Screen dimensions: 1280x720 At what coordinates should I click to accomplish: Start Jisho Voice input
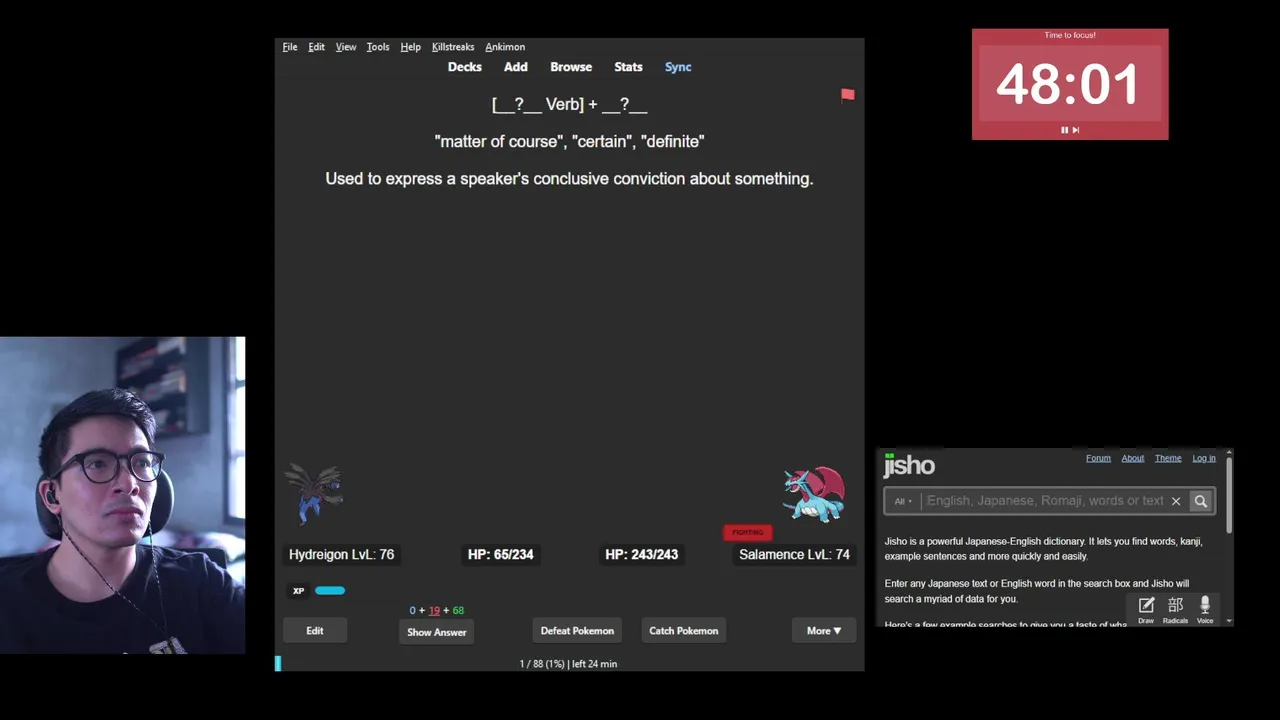click(1205, 608)
